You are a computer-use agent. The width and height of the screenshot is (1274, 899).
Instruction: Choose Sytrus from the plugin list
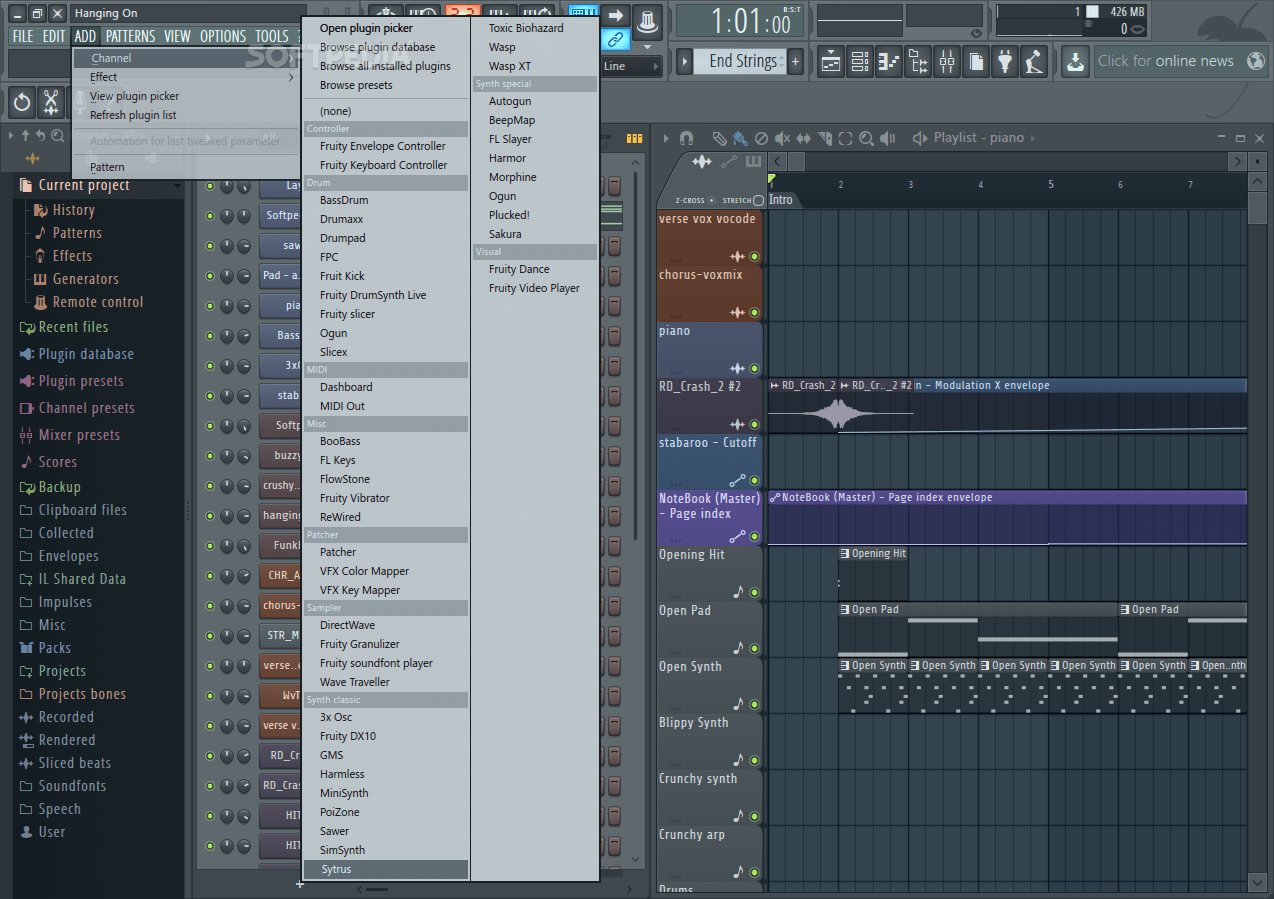click(x=386, y=869)
